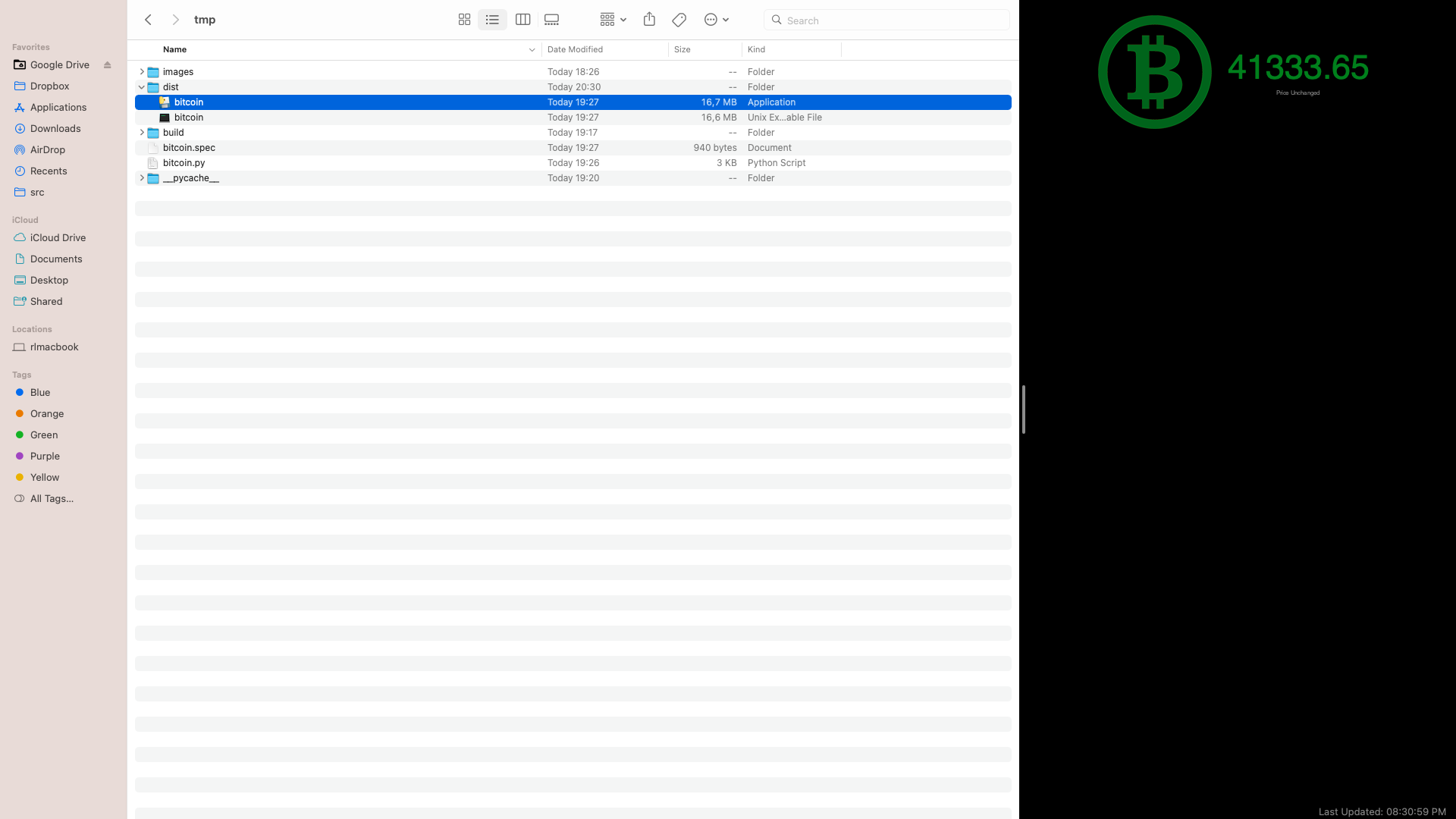Open Documents in sidebar
The image size is (1456, 819).
pyautogui.click(x=55, y=259)
